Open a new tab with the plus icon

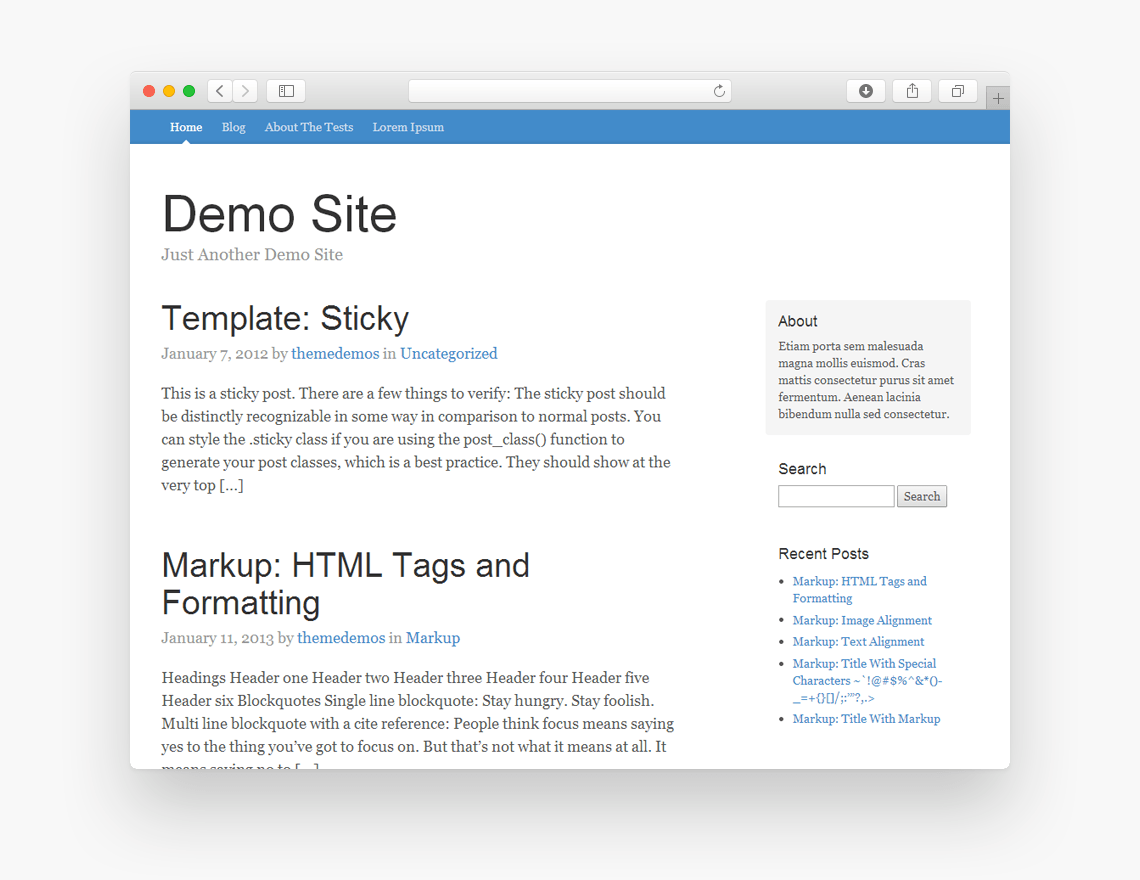[x=997, y=97]
